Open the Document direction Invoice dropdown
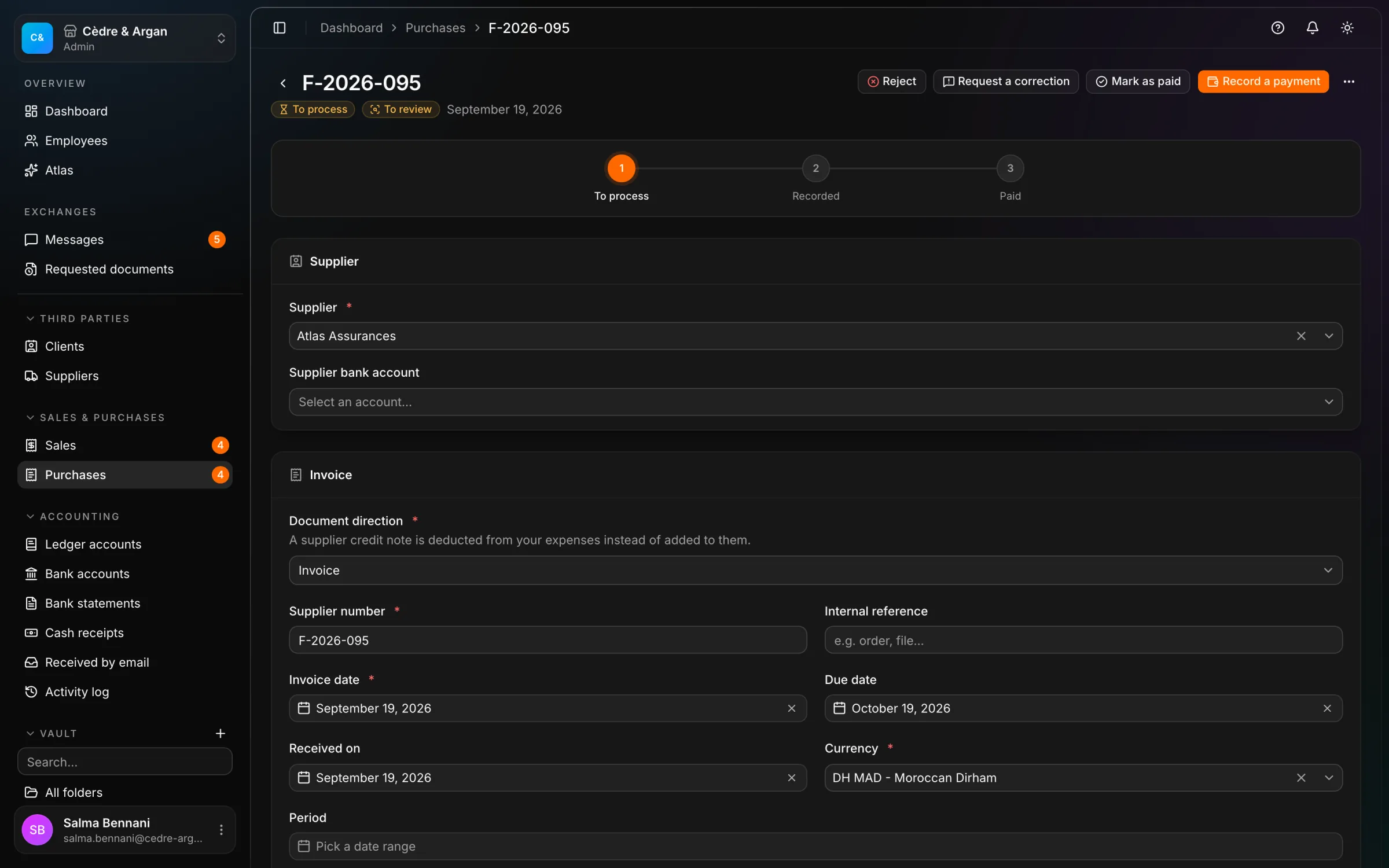The height and width of the screenshot is (868, 1389). (x=815, y=571)
